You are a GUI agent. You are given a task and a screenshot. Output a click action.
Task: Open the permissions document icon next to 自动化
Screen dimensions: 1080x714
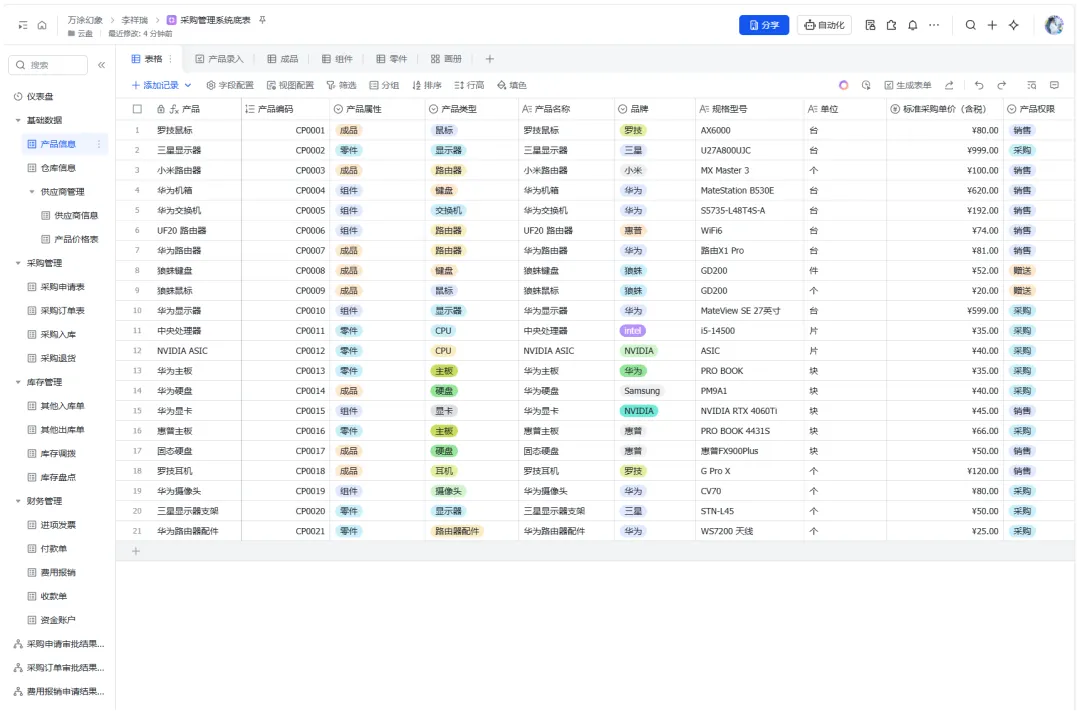[x=870, y=25]
